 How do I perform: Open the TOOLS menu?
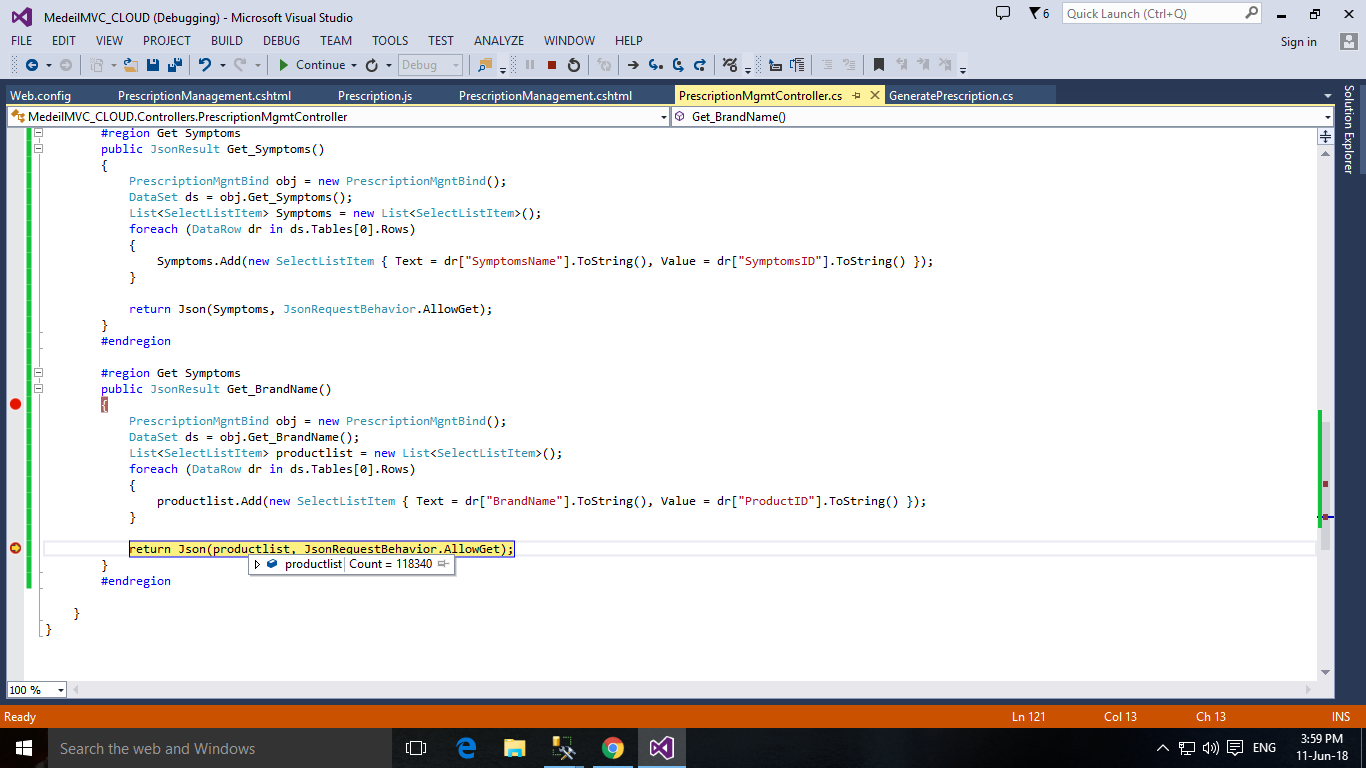pyautogui.click(x=390, y=41)
